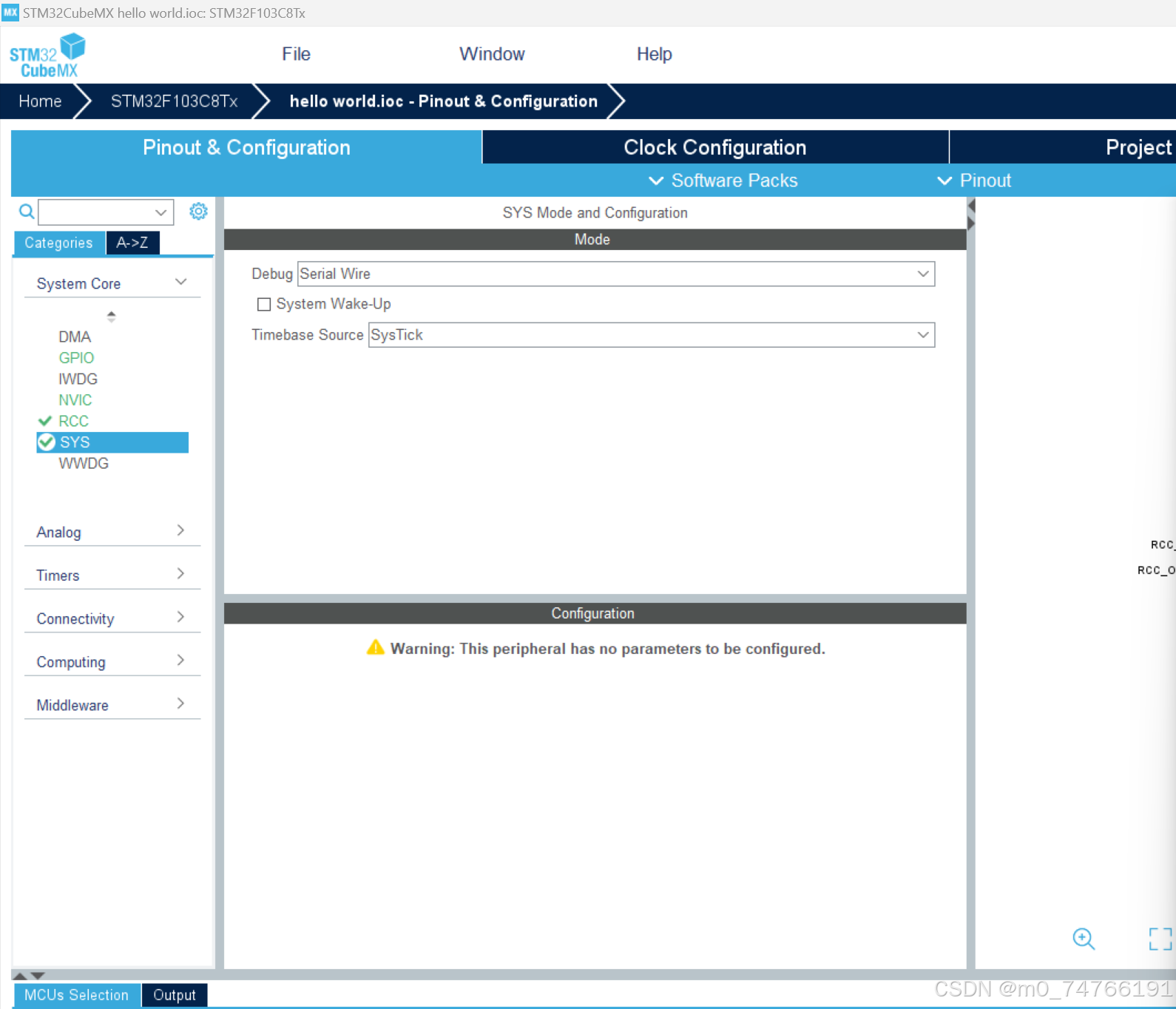1176x1009 pixels.
Task: Select the Pinout & Configuration tab
Action: coord(246,147)
